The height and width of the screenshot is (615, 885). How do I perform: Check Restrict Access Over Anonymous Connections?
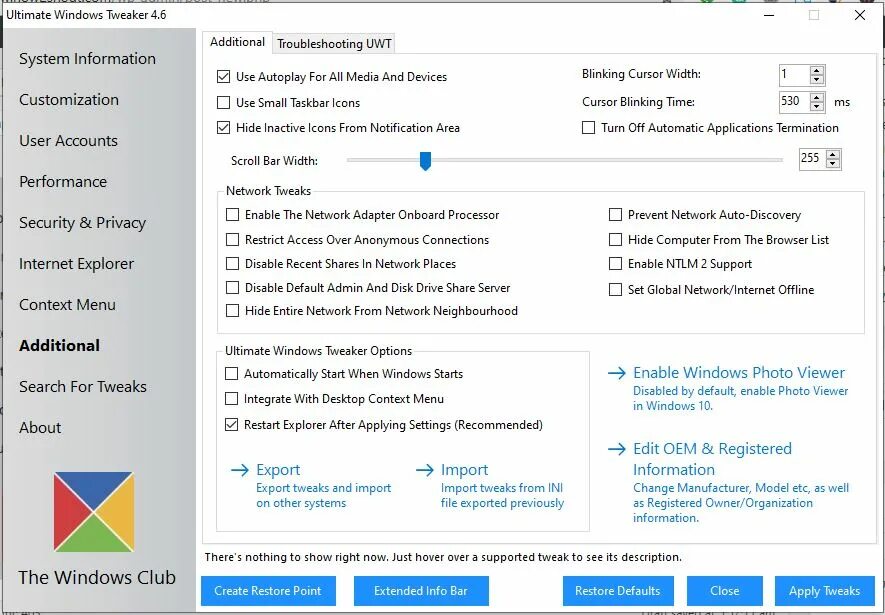coord(233,240)
